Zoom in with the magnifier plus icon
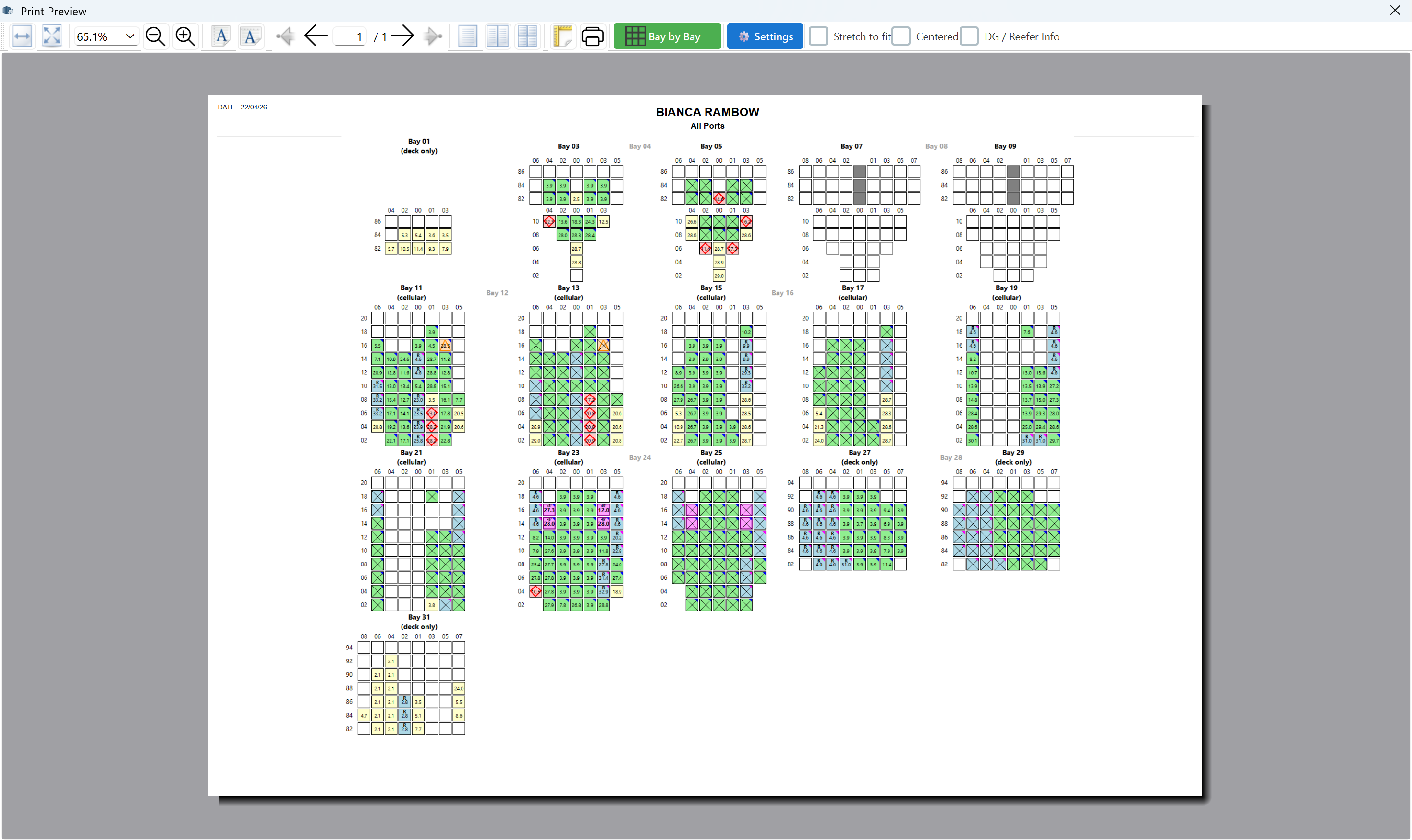This screenshot has width=1412, height=840. (186, 37)
